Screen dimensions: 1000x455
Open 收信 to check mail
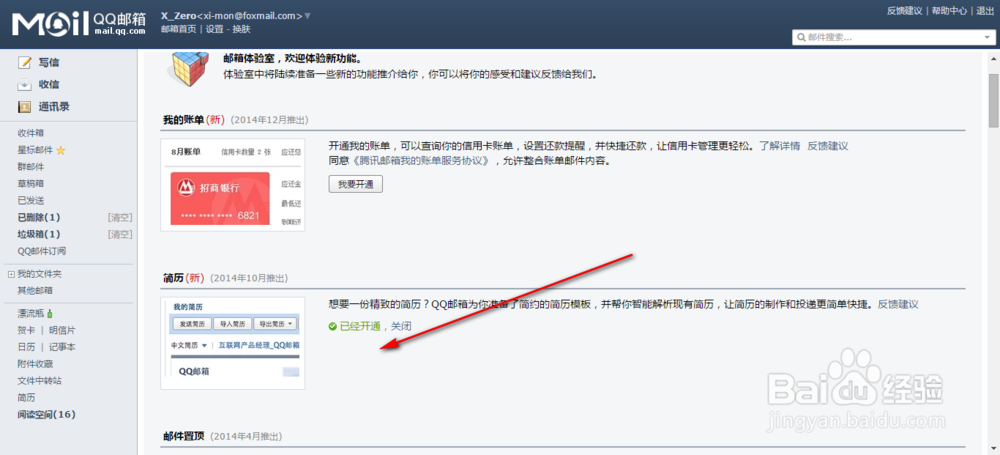click(x=49, y=85)
